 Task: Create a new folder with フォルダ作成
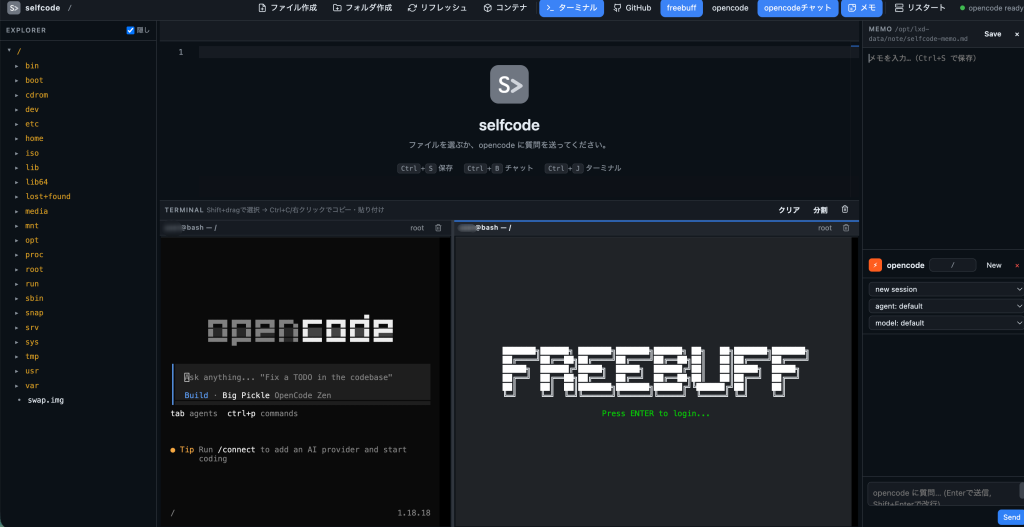point(362,8)
